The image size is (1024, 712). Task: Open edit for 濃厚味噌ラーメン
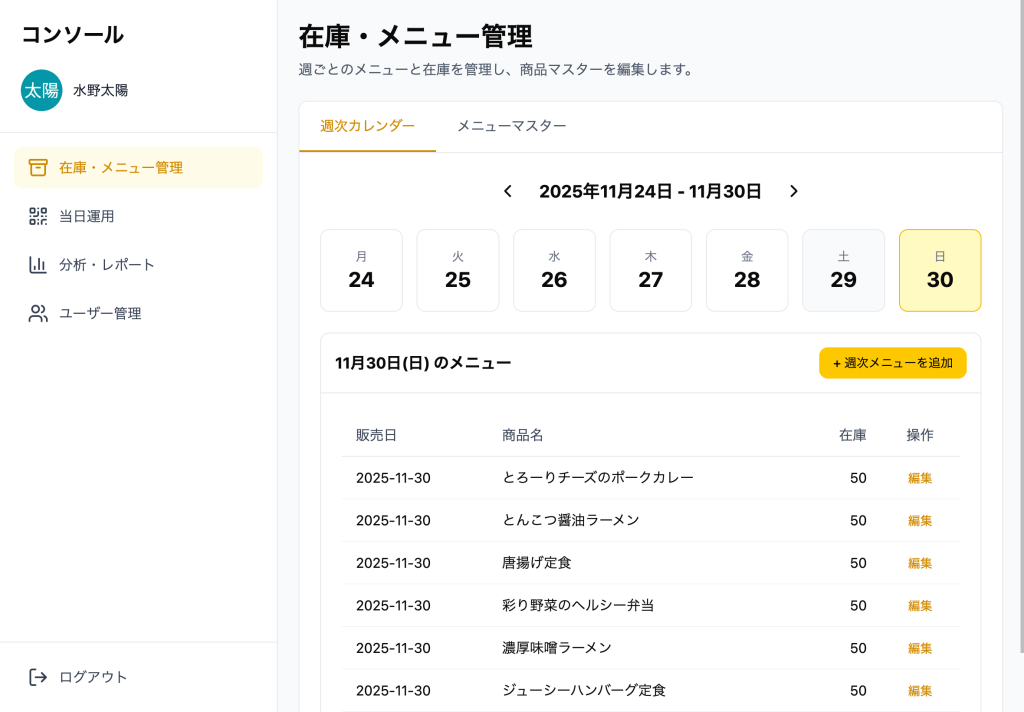pos(919,648)
